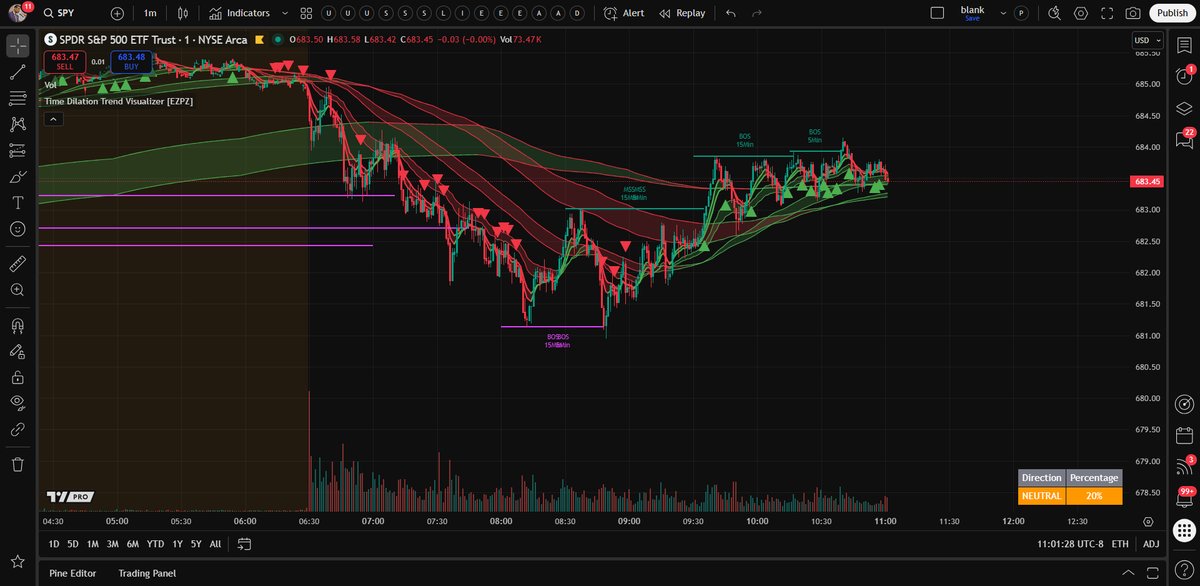Viewport: 1200px width, 586px height.
Task: Click the 683.47 SELL button
Action: point(64,61)
